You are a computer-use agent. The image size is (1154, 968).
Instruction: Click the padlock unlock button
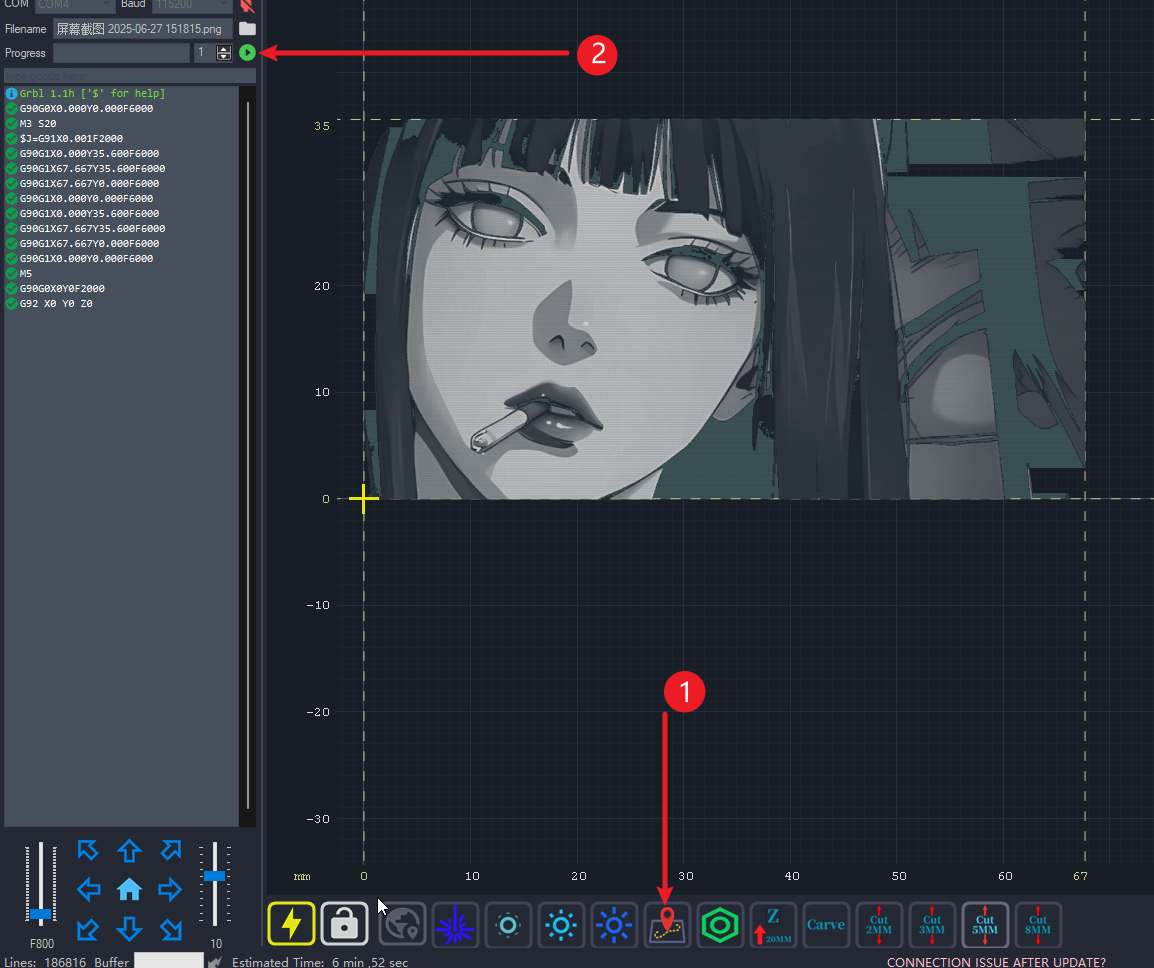(344, 924)
